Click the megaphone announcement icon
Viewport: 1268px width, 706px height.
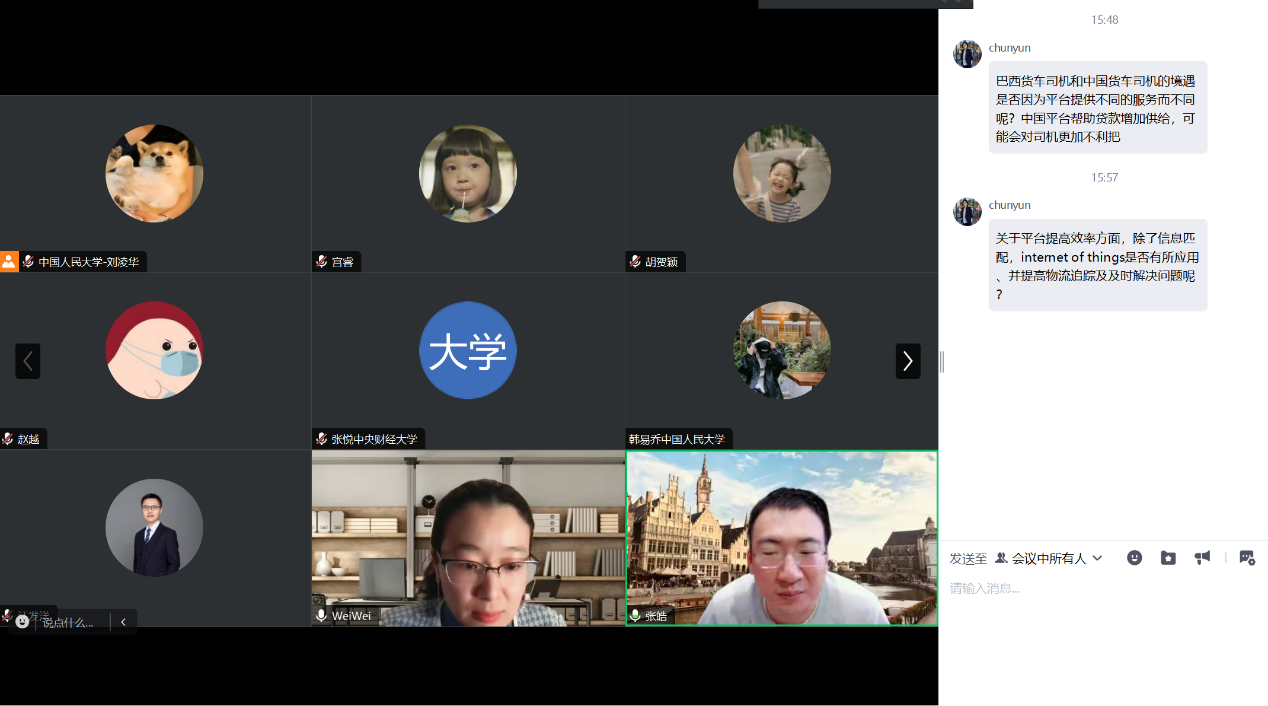(1202, 558)
